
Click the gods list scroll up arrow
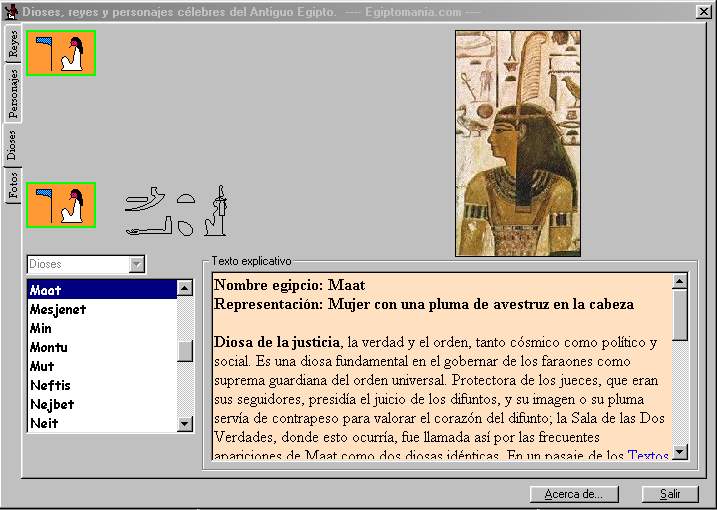184,288
